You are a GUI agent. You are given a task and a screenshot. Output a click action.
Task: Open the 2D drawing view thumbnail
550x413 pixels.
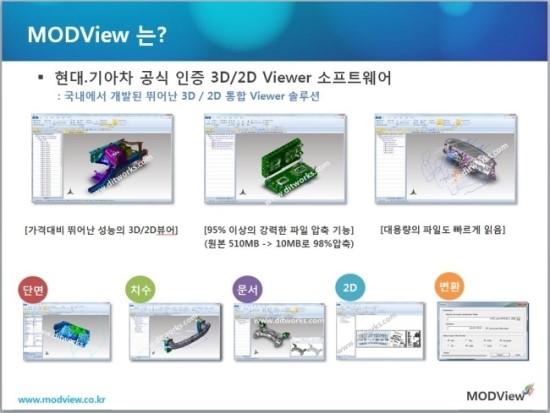[x=380, y=331]
